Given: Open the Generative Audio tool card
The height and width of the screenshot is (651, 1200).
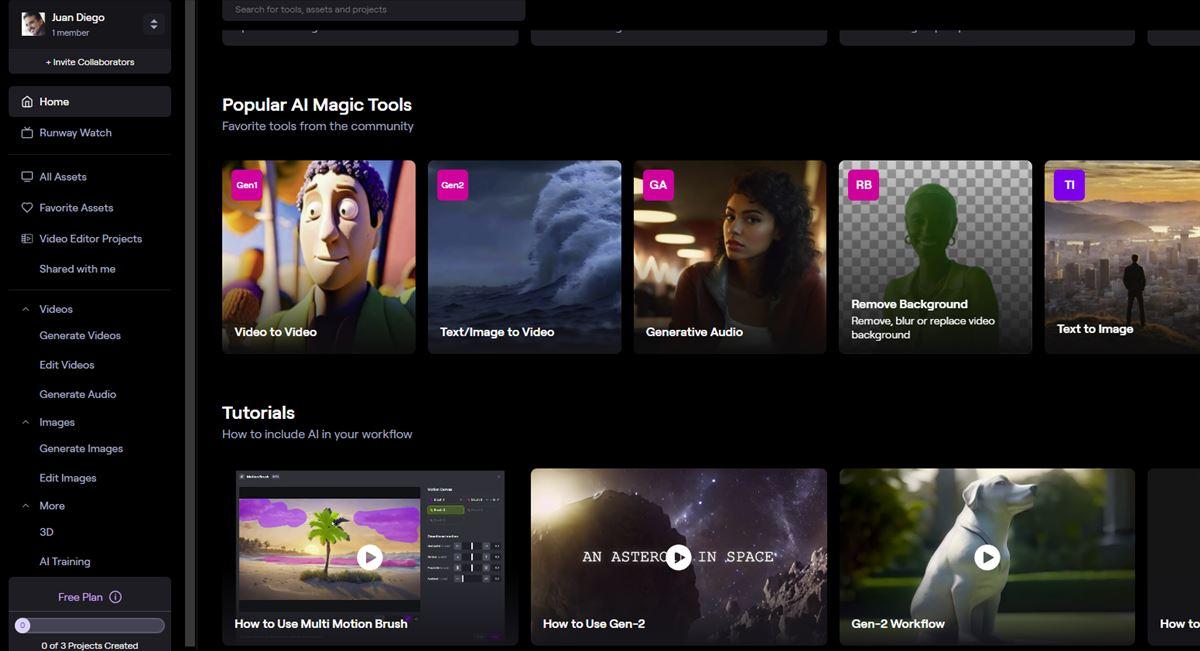Looking at the screenshot, I should [x=730, y=257].
